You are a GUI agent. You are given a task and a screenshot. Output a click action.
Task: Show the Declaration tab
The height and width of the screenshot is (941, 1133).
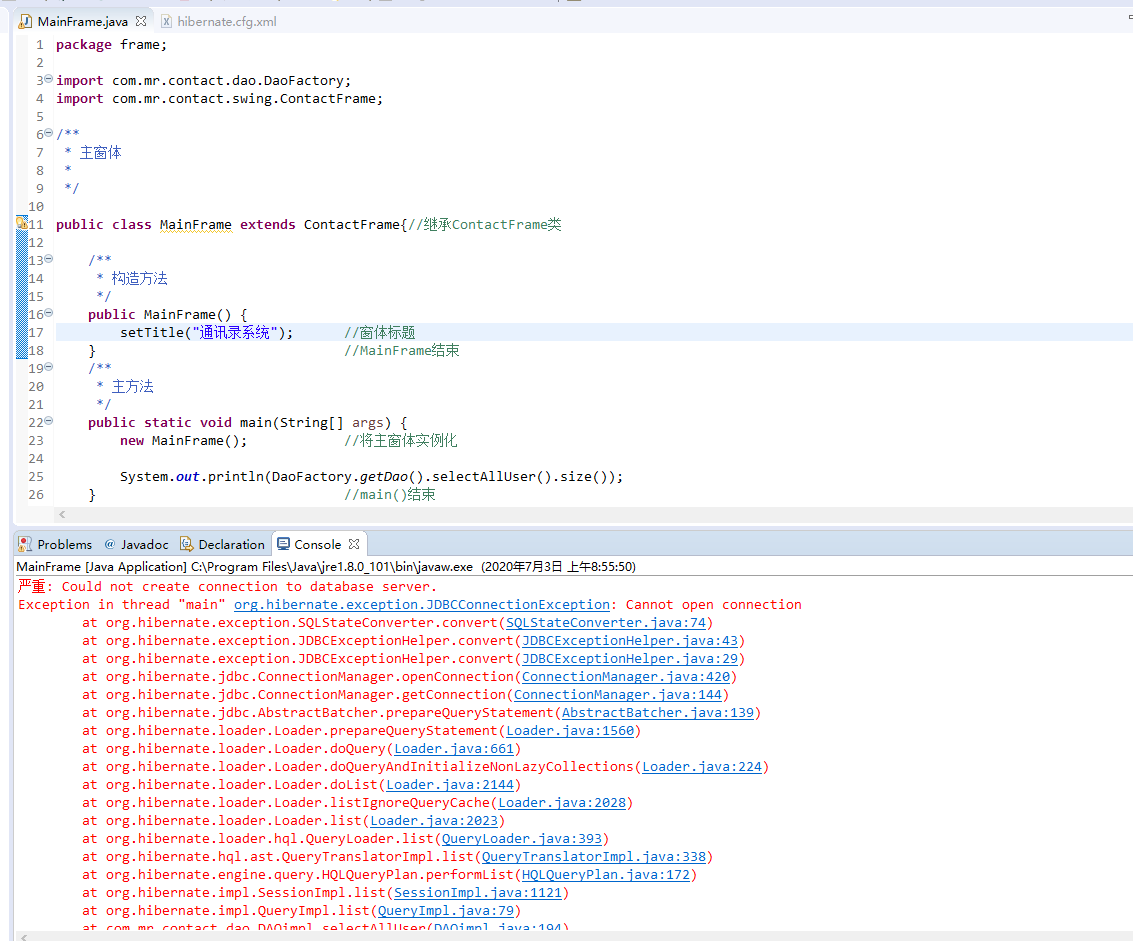(x=231, y=544)
